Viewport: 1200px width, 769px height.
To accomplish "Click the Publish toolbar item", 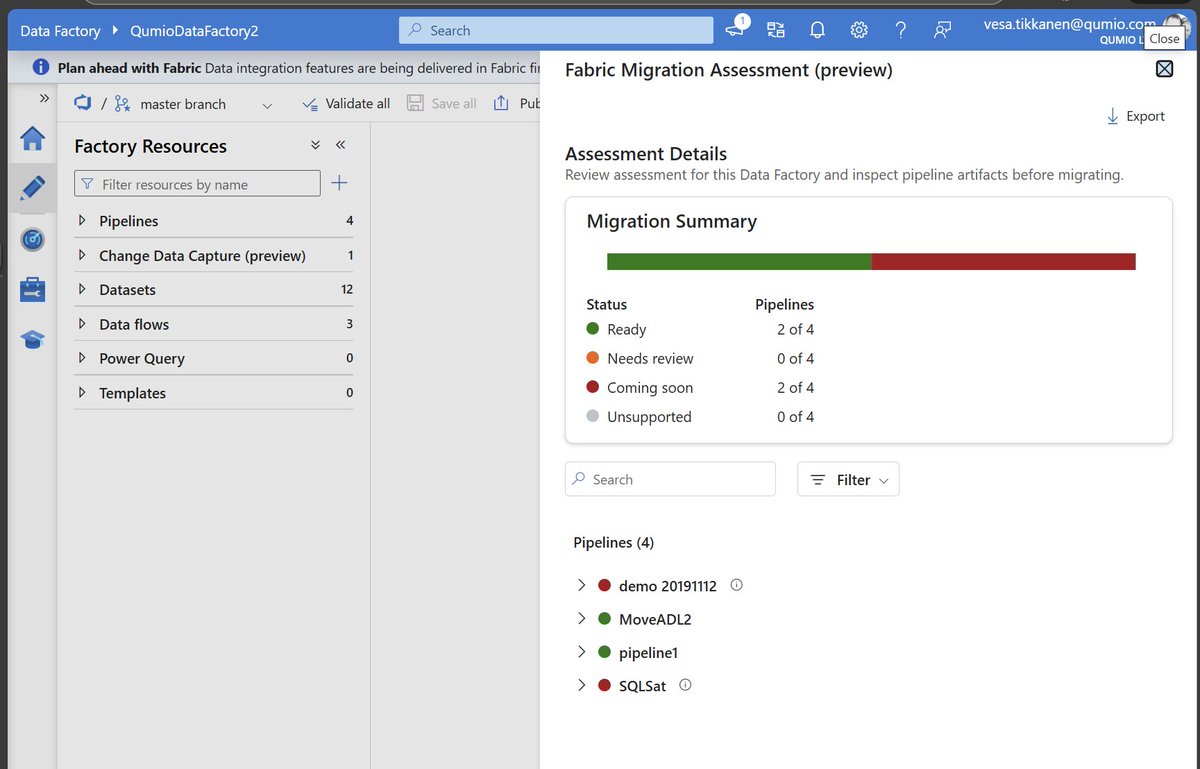I will coord(517,103).
